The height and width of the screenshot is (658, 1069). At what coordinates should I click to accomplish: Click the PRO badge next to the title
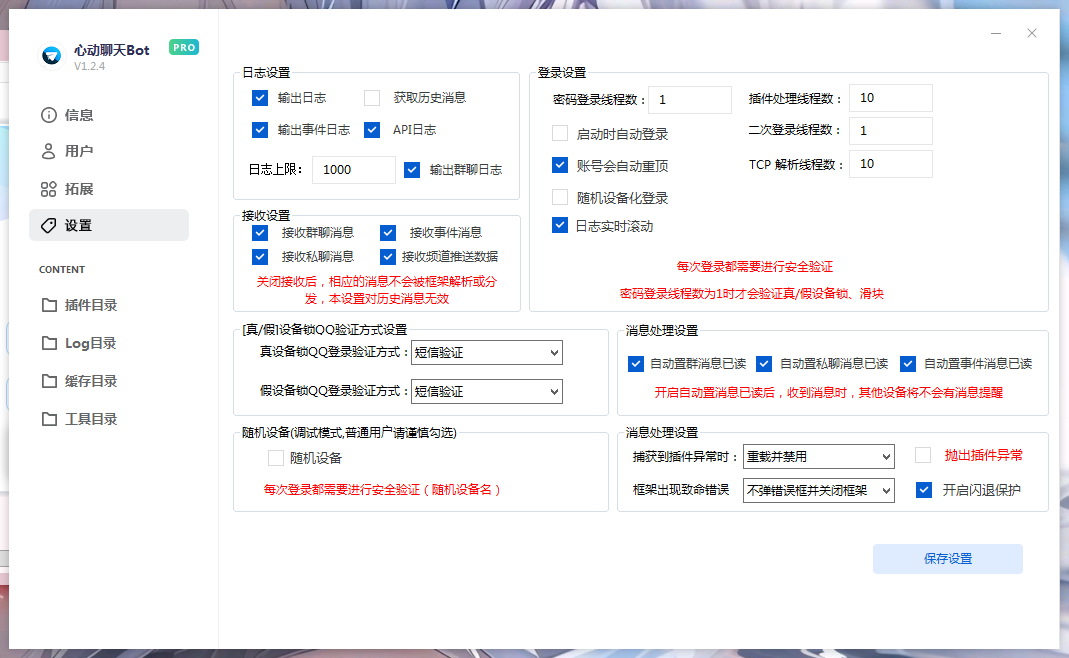click(183, 47)
